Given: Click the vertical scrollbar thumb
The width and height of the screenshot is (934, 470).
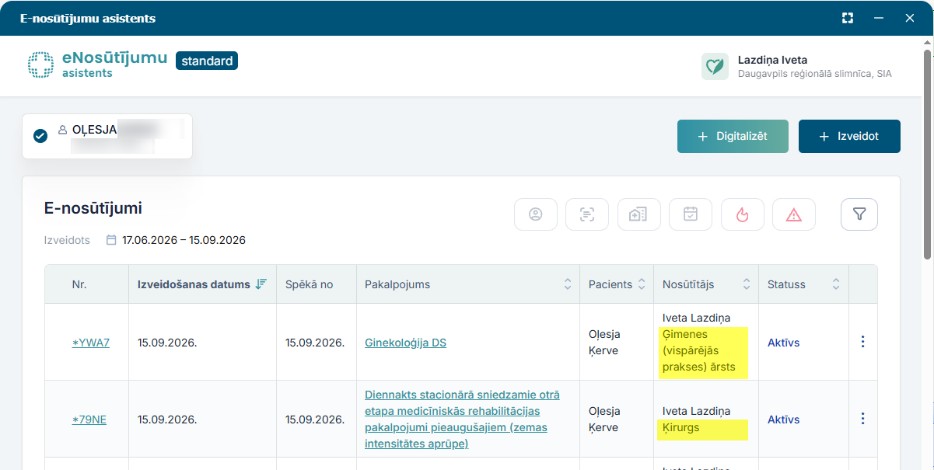Looking at the screenshot, I should point(927,155).
